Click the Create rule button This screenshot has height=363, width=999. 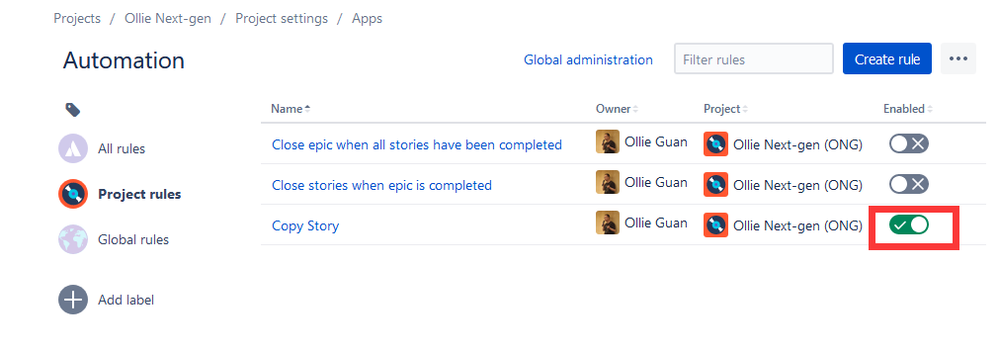point(887,59)
